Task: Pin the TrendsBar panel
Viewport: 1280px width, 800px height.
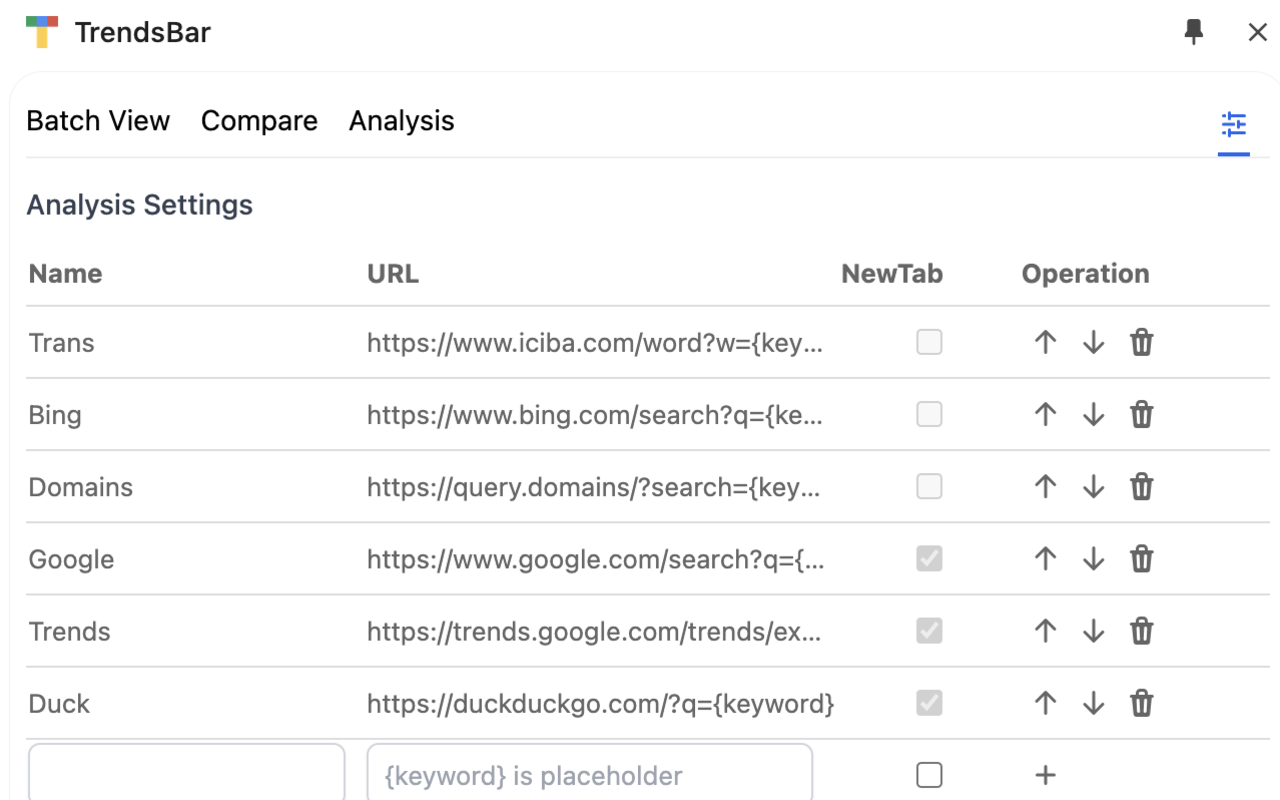Action: pos(1193,32)
